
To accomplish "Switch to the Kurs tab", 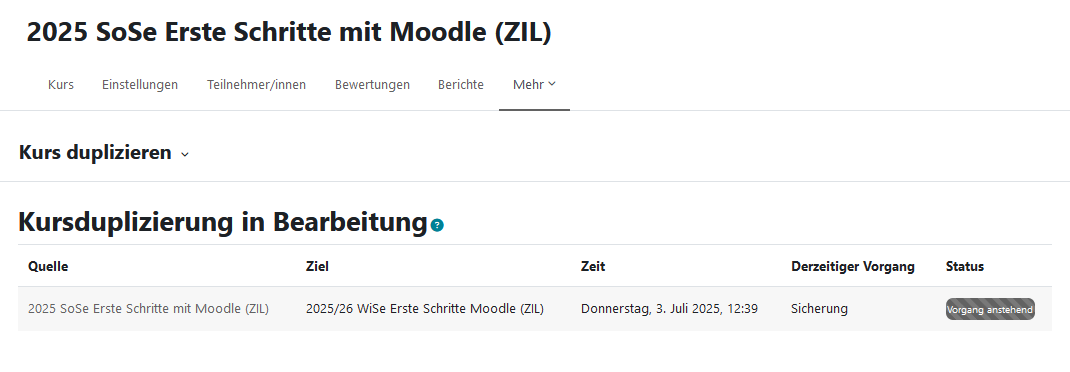I will [x=61, y=85].
